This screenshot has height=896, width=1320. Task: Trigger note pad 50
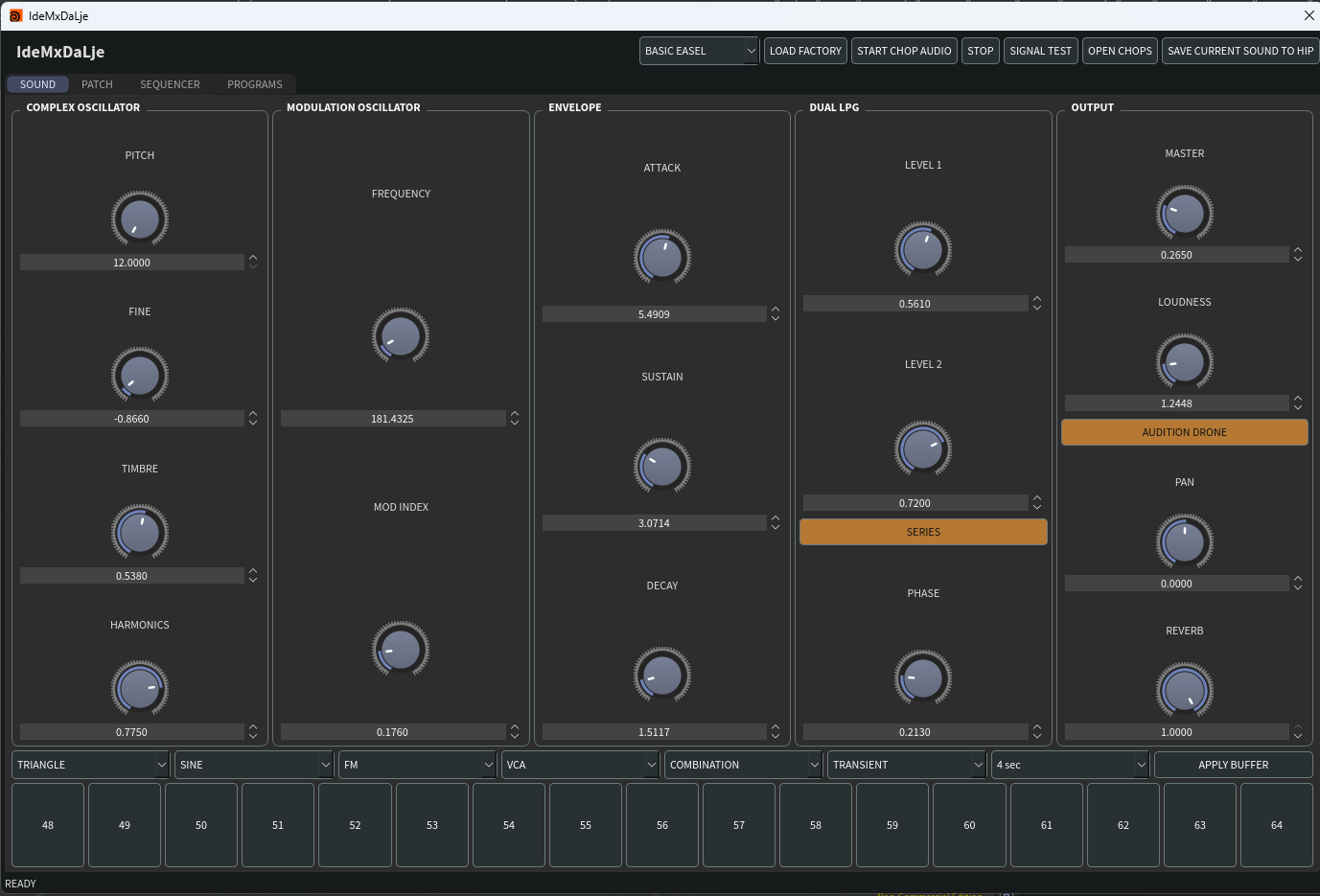coord(201,825)
